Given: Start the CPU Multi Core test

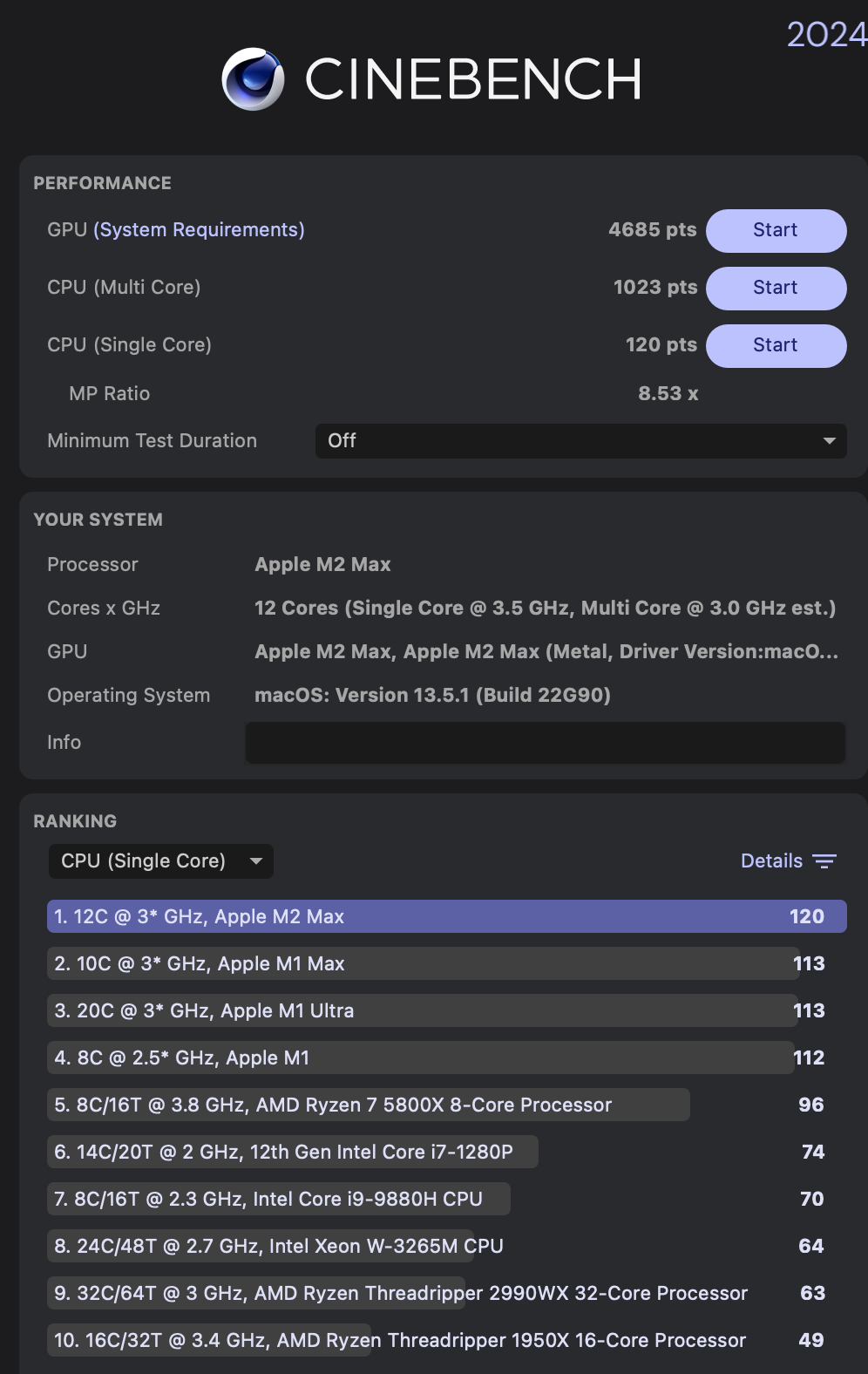Looking at the screenshot, I should point(776,288).
